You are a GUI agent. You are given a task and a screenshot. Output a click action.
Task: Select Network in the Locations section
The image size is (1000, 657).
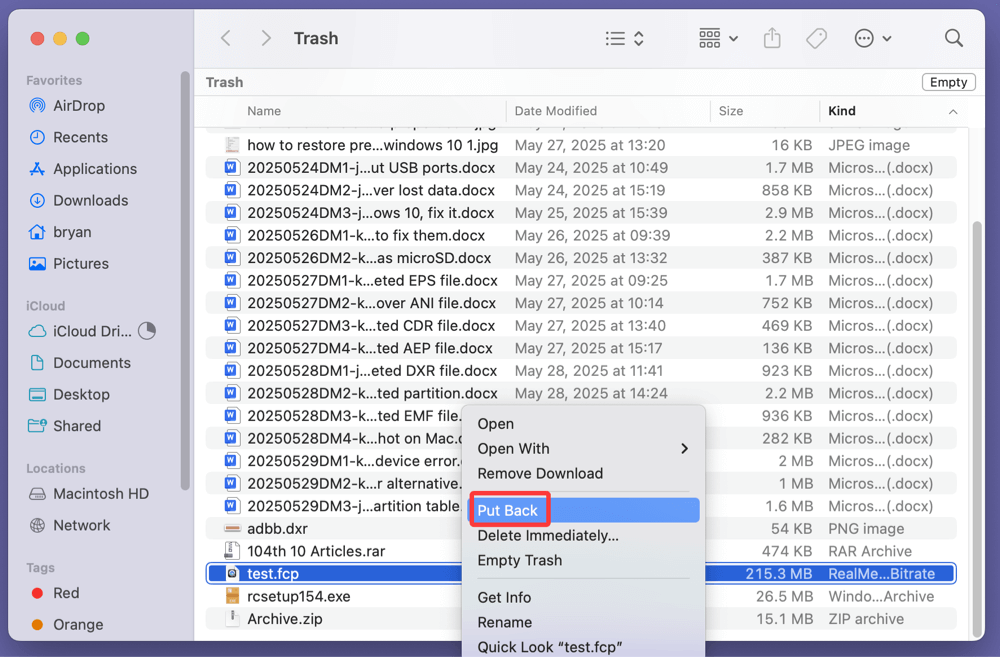81,525
